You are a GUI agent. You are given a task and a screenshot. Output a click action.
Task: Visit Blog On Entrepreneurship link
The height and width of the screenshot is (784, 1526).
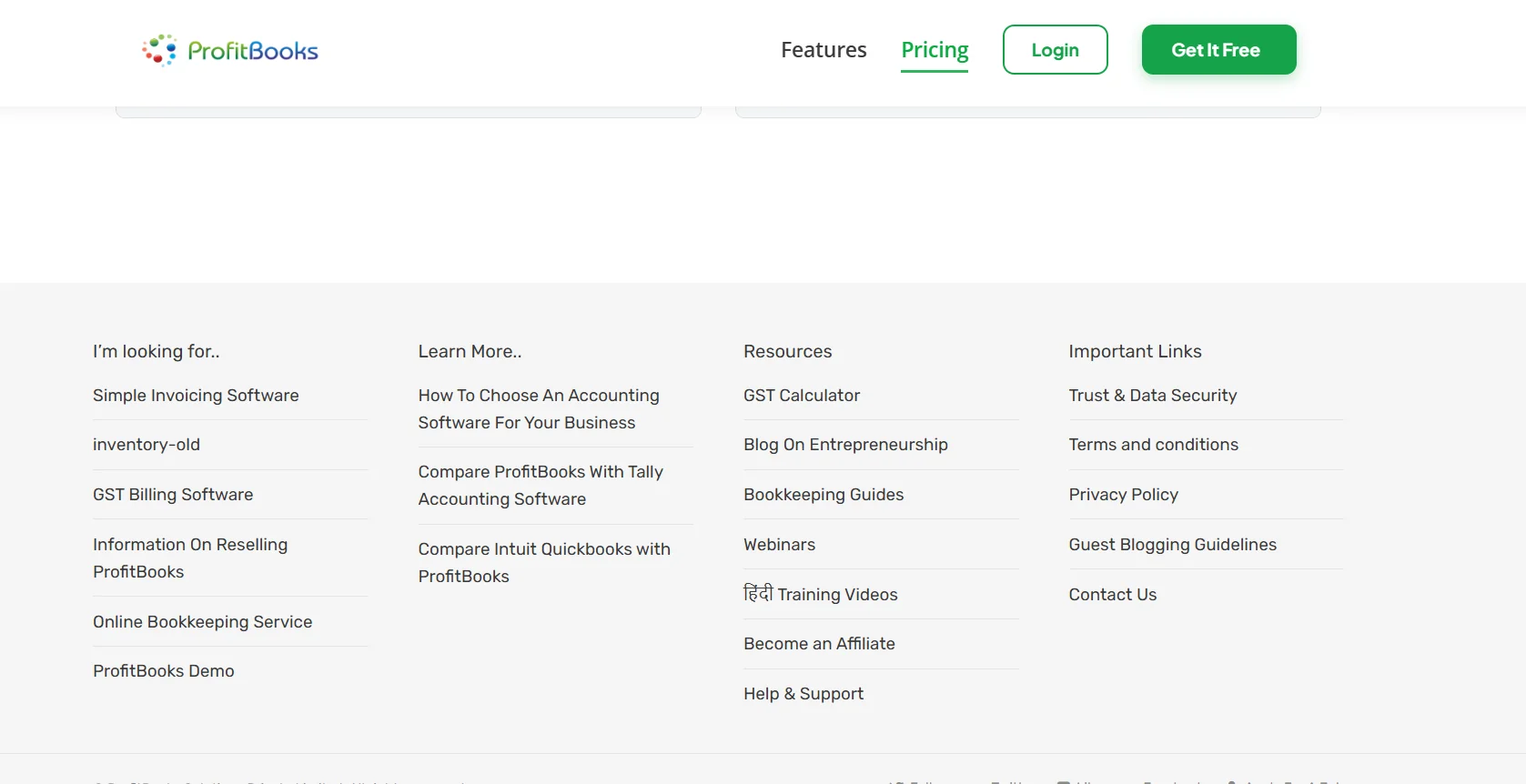click(845, 445)
